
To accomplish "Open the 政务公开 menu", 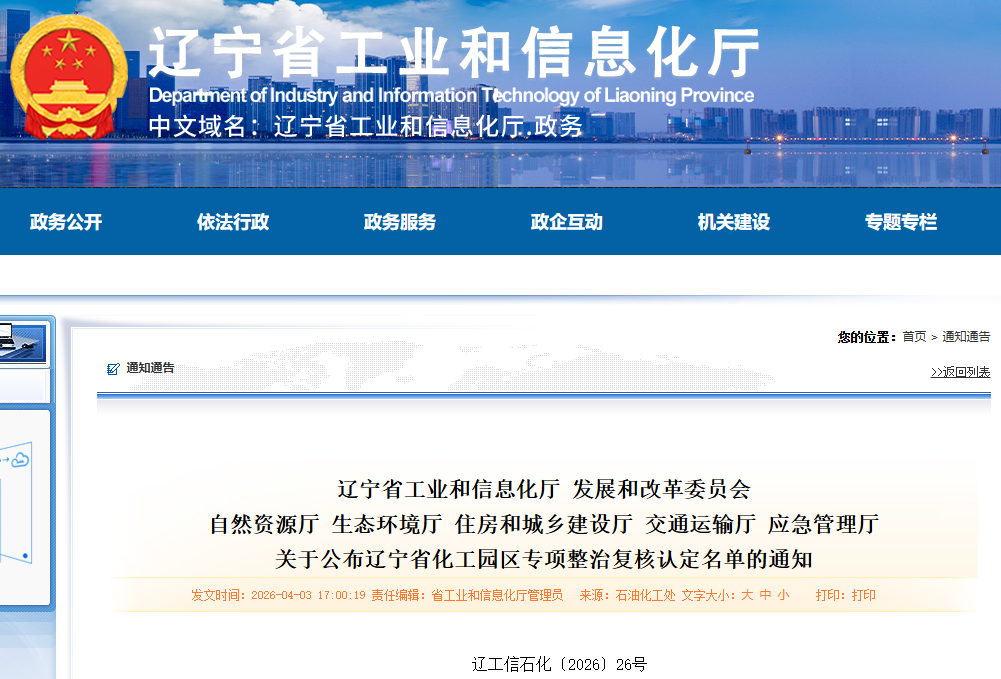I will click(66, 222).
